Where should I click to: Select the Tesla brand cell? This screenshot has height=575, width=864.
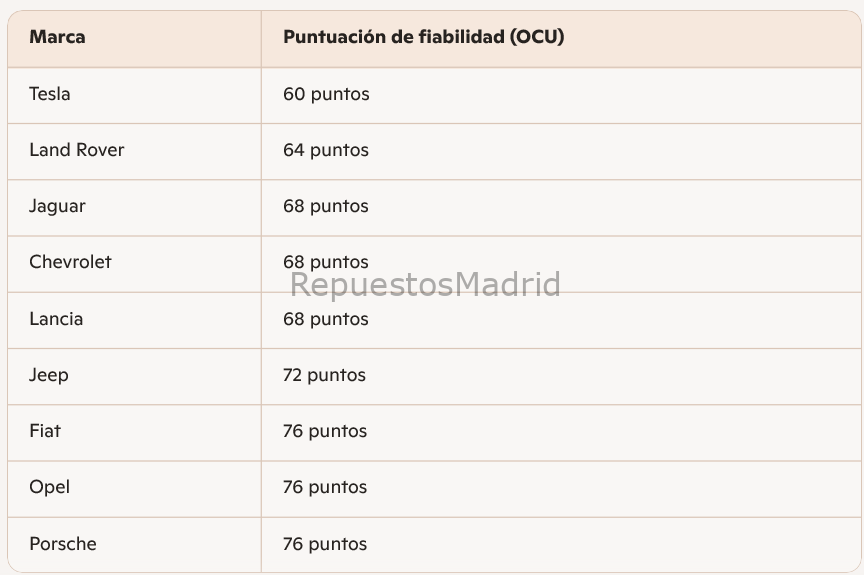click(50, 95)
